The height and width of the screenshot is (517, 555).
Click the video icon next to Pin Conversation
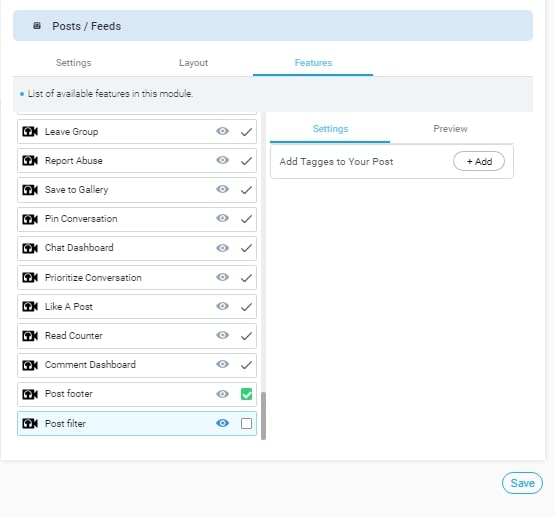coord(30,219)
